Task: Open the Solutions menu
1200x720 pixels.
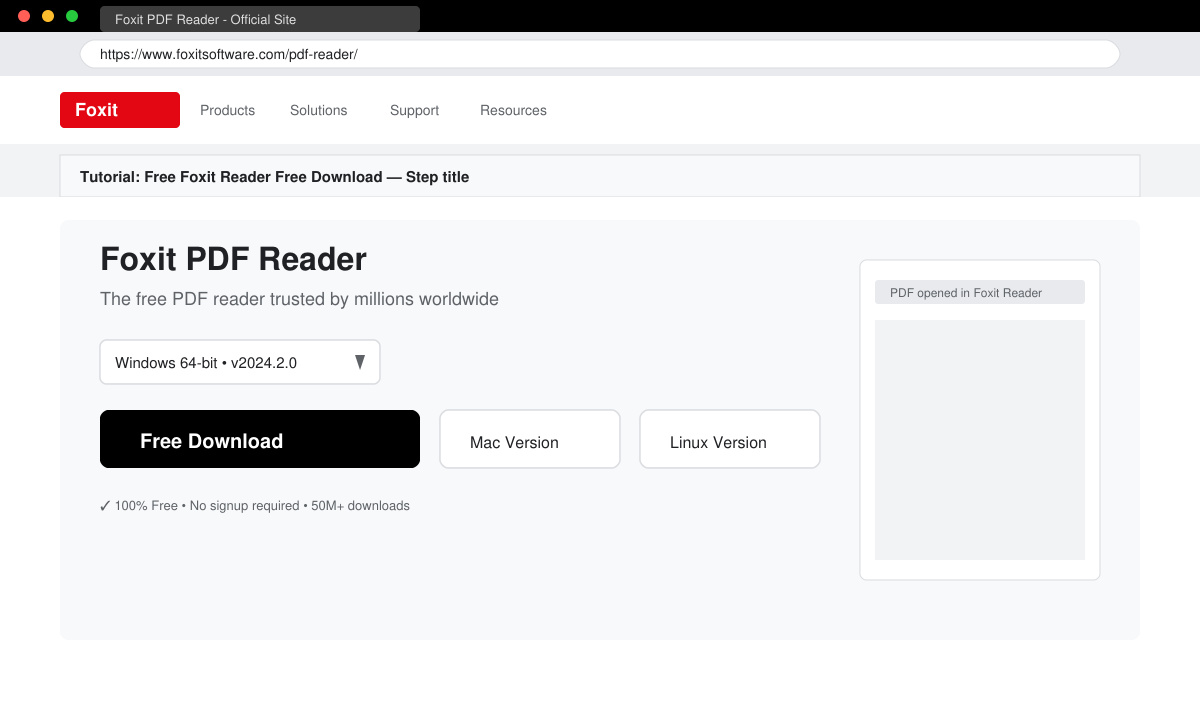Action: (318, 110)
